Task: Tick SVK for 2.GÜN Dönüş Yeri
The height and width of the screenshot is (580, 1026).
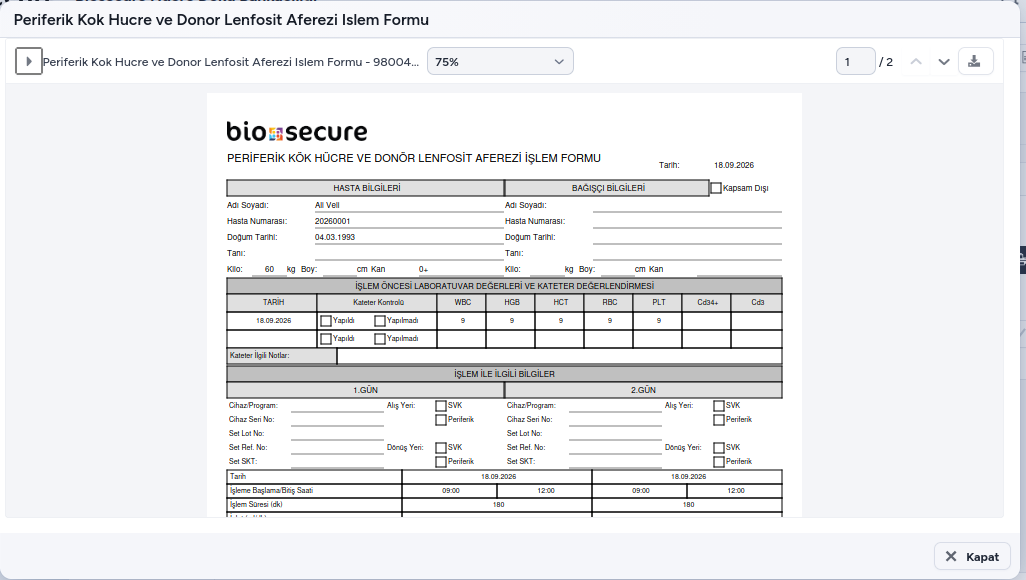Action: point(719,448)
